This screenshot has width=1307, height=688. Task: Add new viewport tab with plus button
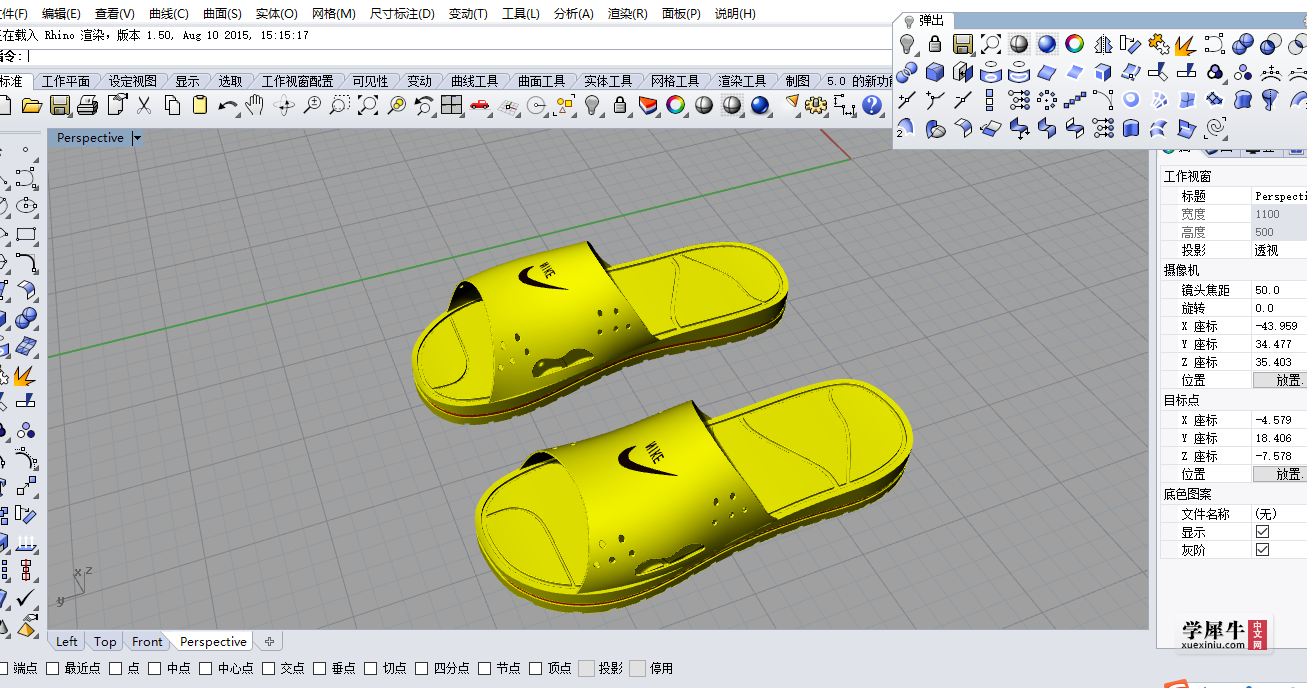click(x=269, y=642)
